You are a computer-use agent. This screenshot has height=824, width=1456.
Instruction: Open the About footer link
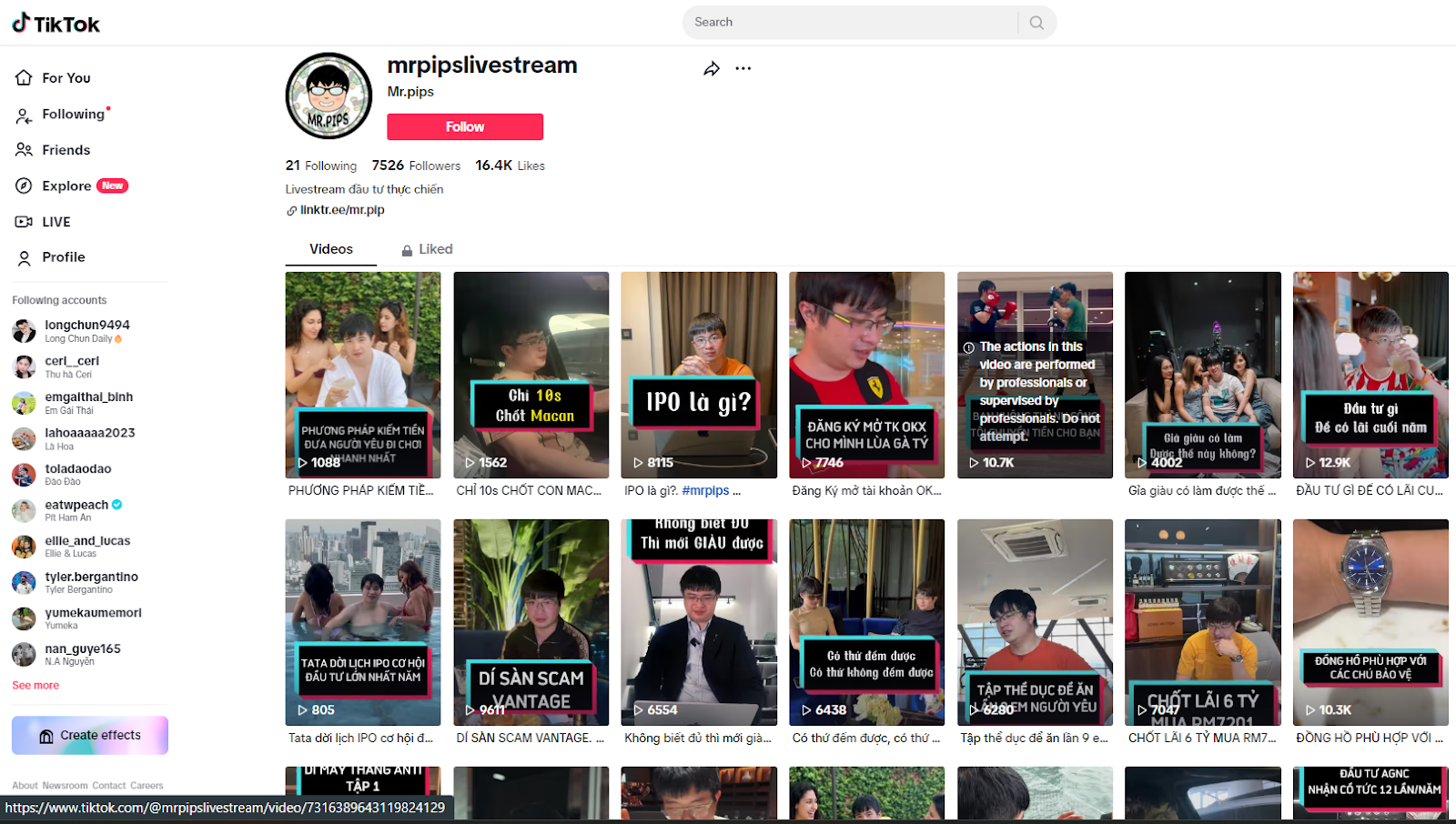pos(25,786)
